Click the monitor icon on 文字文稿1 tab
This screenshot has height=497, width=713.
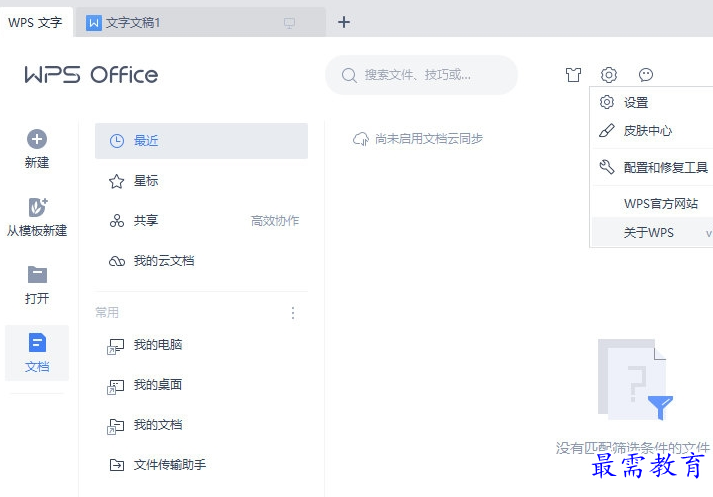point(289,23)
